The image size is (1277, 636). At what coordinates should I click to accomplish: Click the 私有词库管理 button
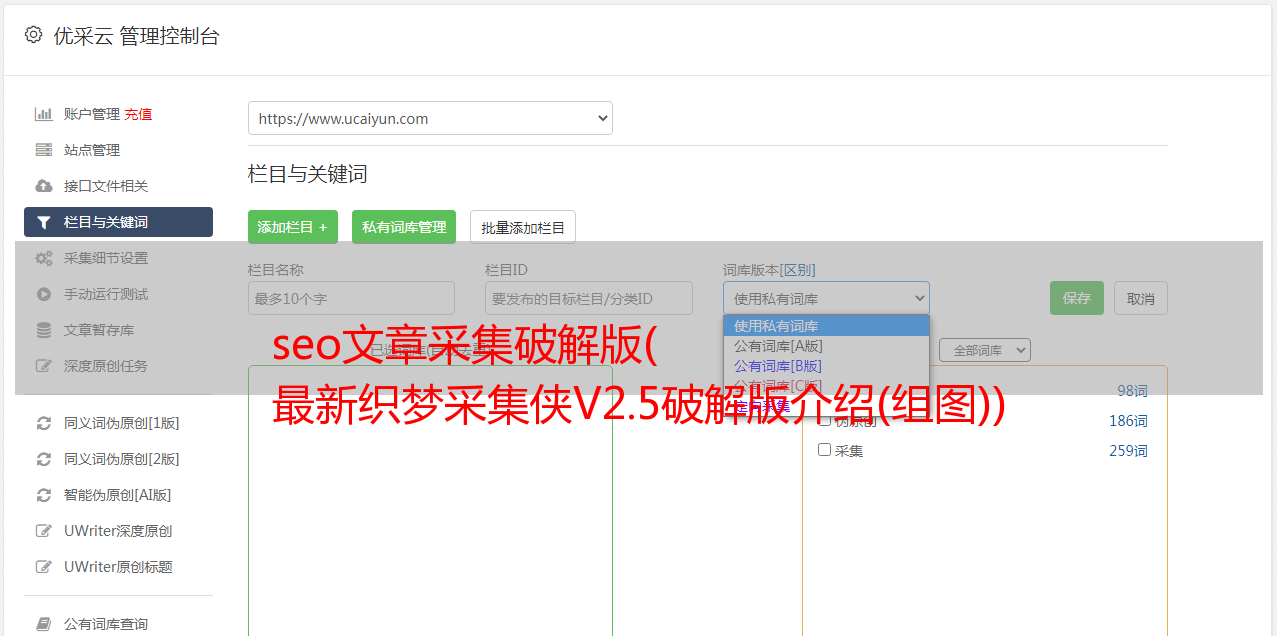click(x=404, y=227)
